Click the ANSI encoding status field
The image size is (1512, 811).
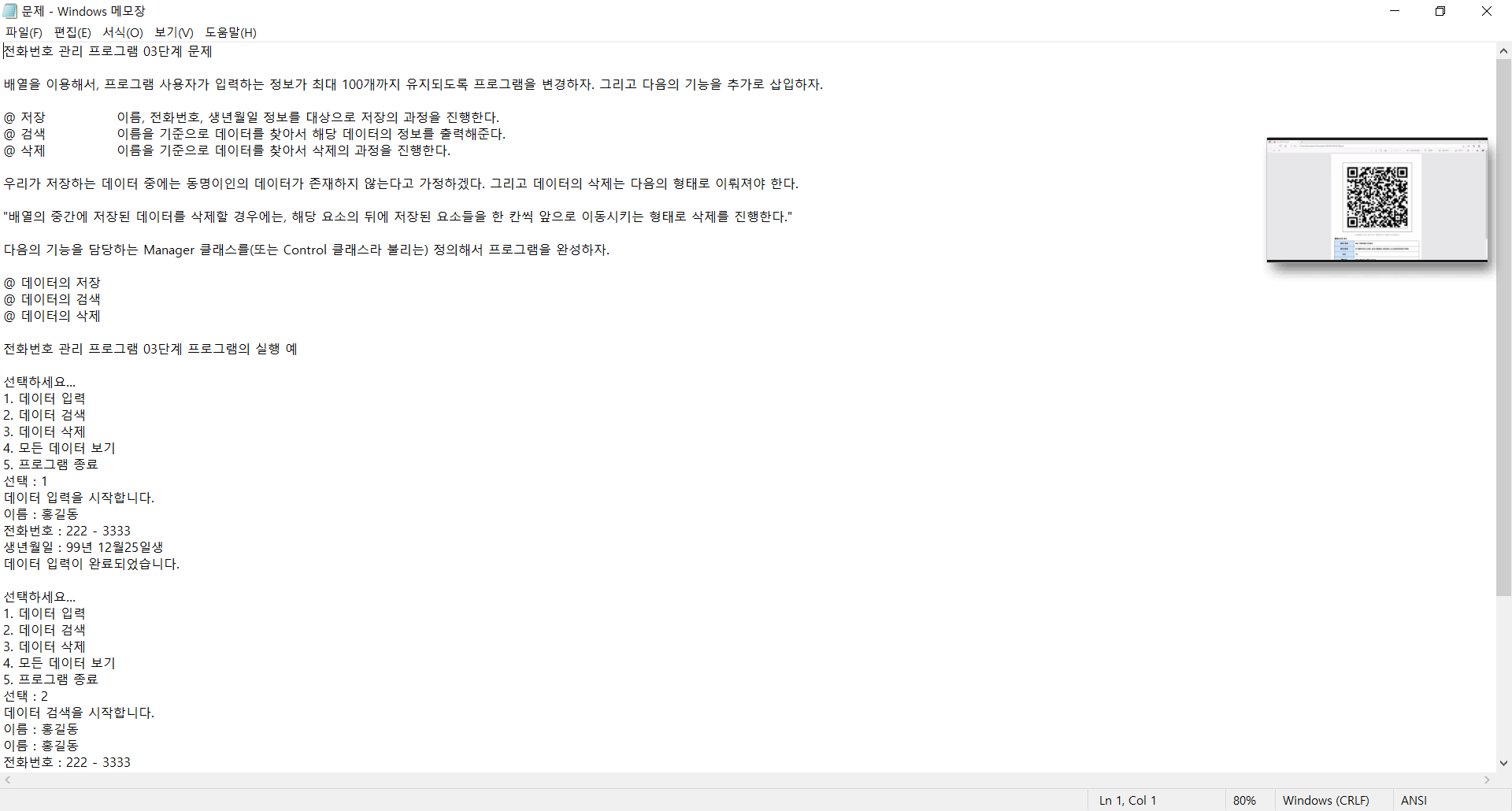(1414, 800)
